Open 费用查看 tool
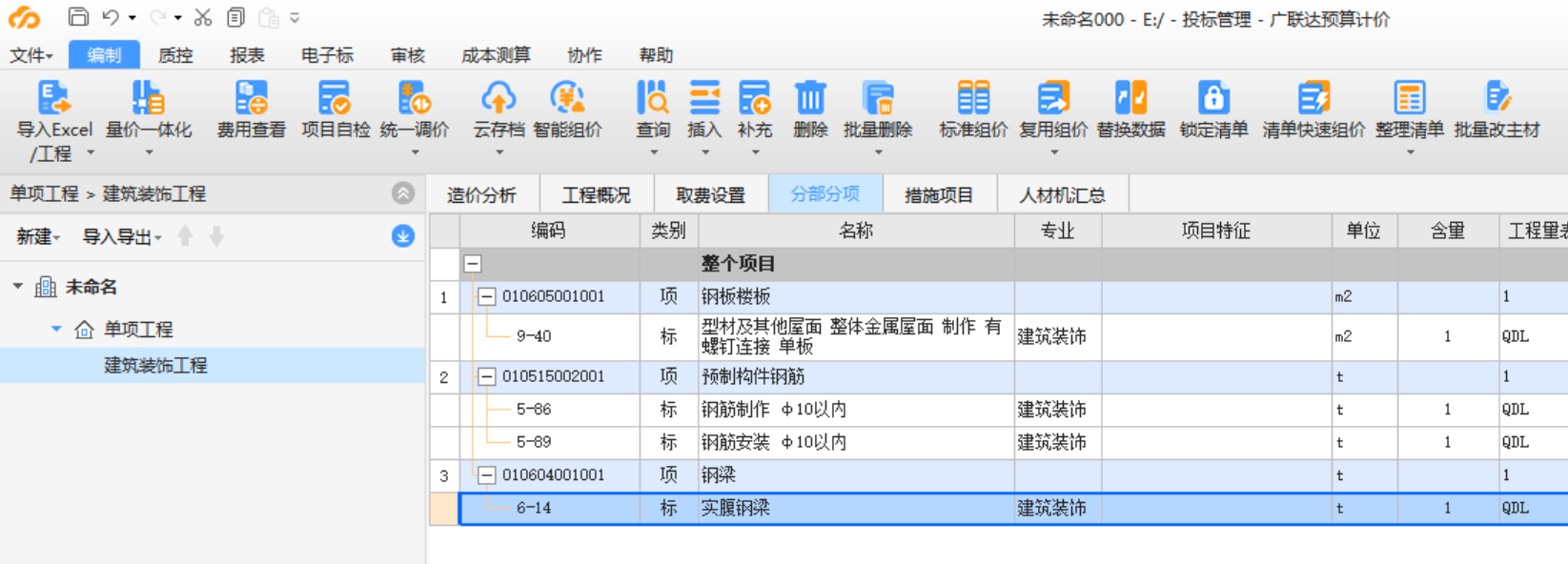This screenshot has height=564, width=1568. pos(252,110)
